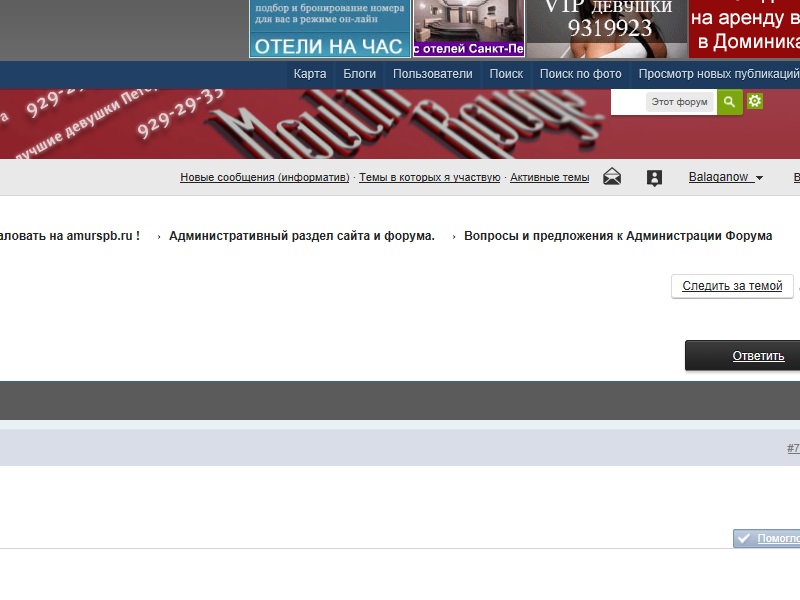Image resolution: width=800 pixels, height=600 pixels.
Task: Click the green search magnifier button
Action: [x=729, y=102]
